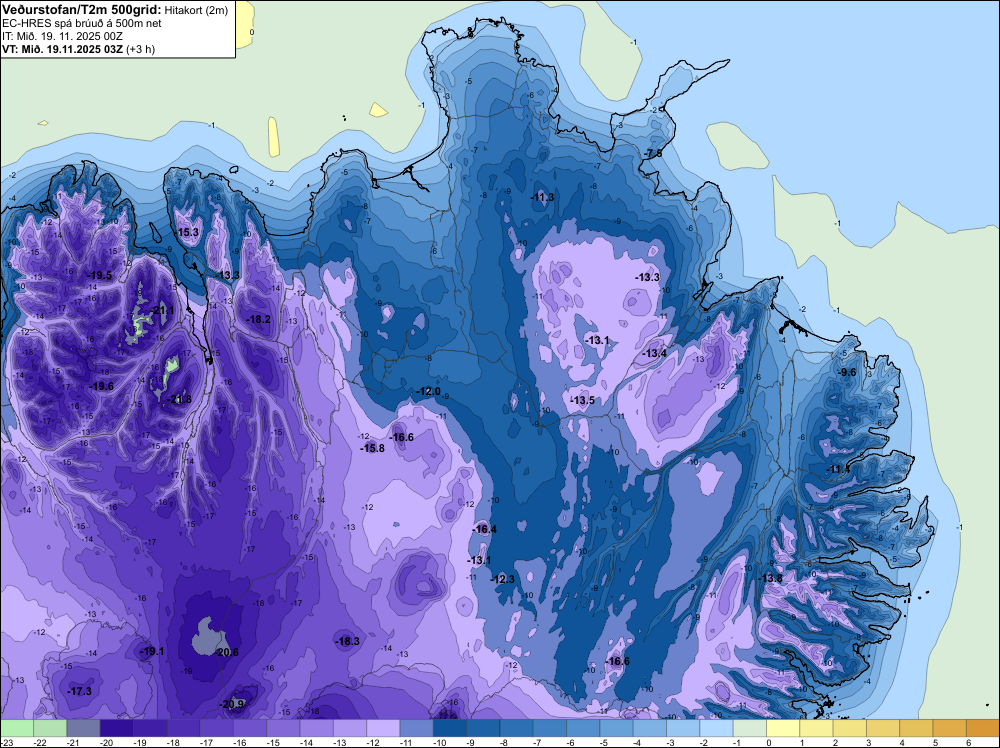Click the light green legend swatch above -23
Image resolution: width=1000 pixels, height=748 pixels.
pos(17,728)
